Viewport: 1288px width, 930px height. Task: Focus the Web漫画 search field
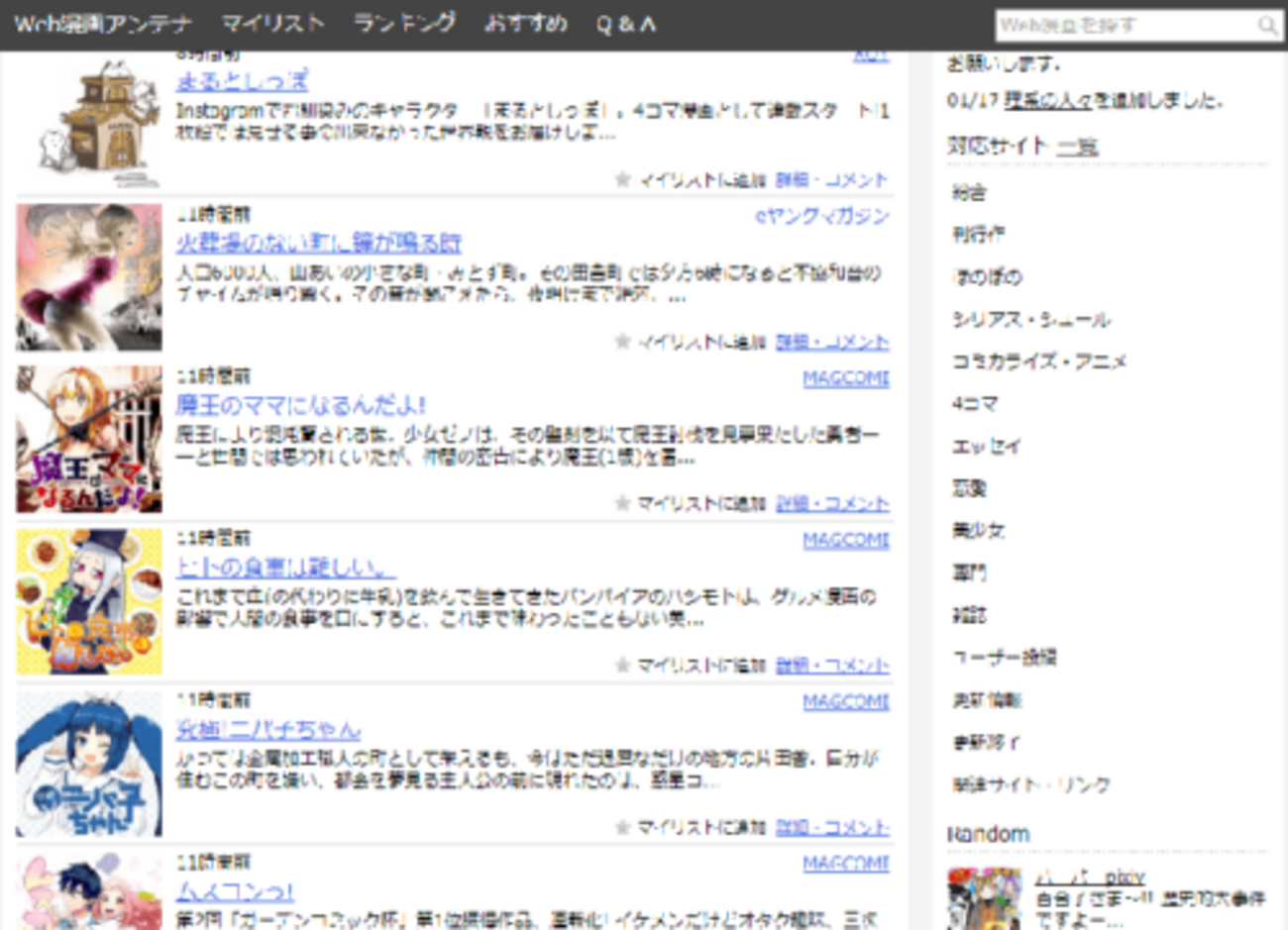1126,26
